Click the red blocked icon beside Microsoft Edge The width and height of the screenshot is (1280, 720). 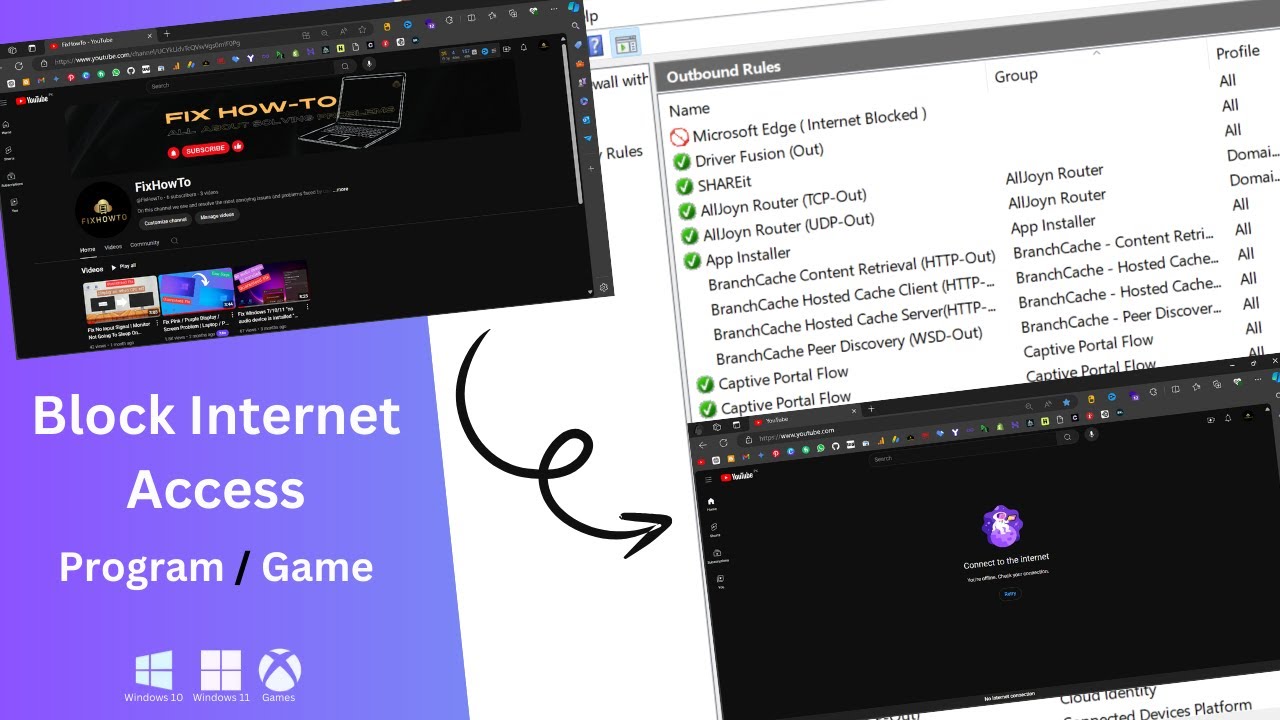pos(679,137)
